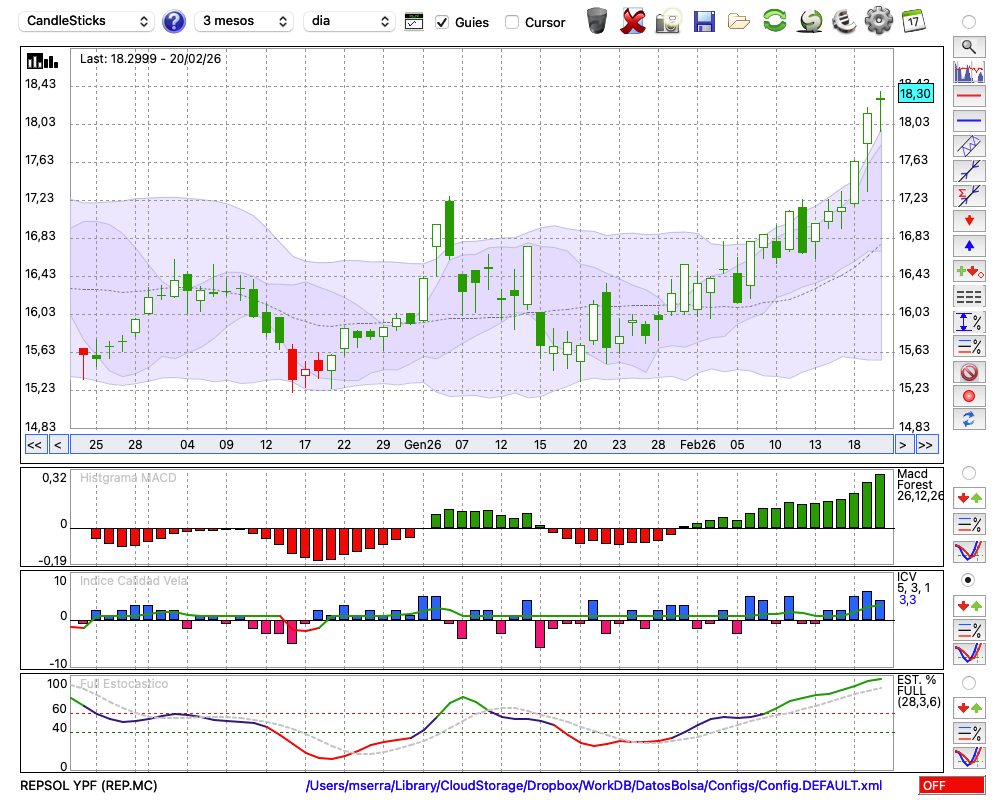
Task: Click the red OFF button
Action: click(x=951, y=786)
